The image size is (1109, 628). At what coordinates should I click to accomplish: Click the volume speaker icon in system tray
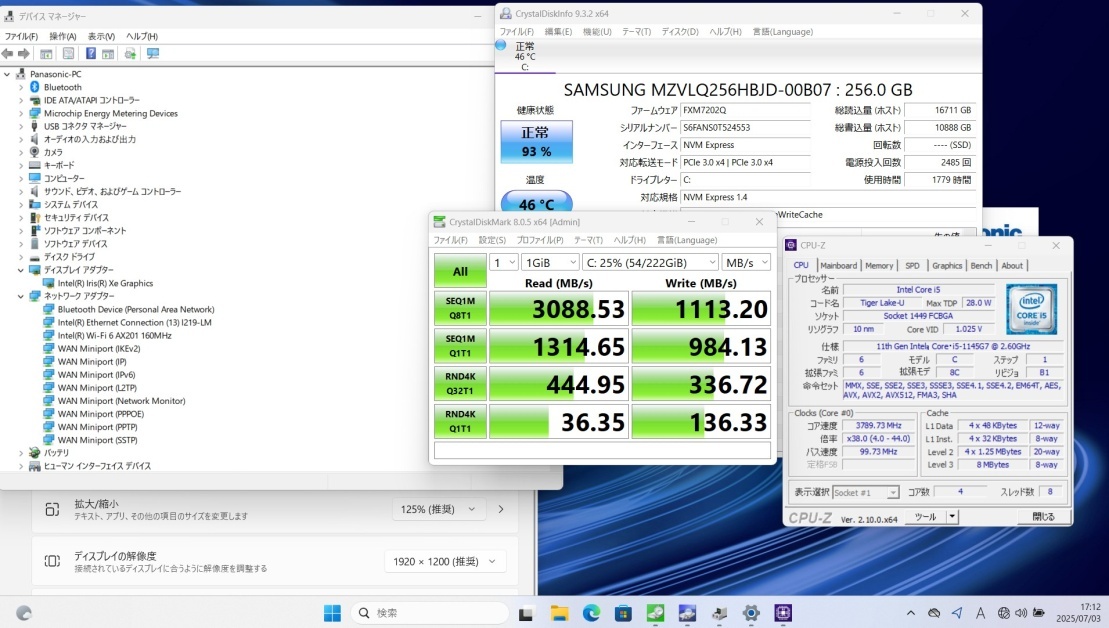click(x=1021, y=613)
